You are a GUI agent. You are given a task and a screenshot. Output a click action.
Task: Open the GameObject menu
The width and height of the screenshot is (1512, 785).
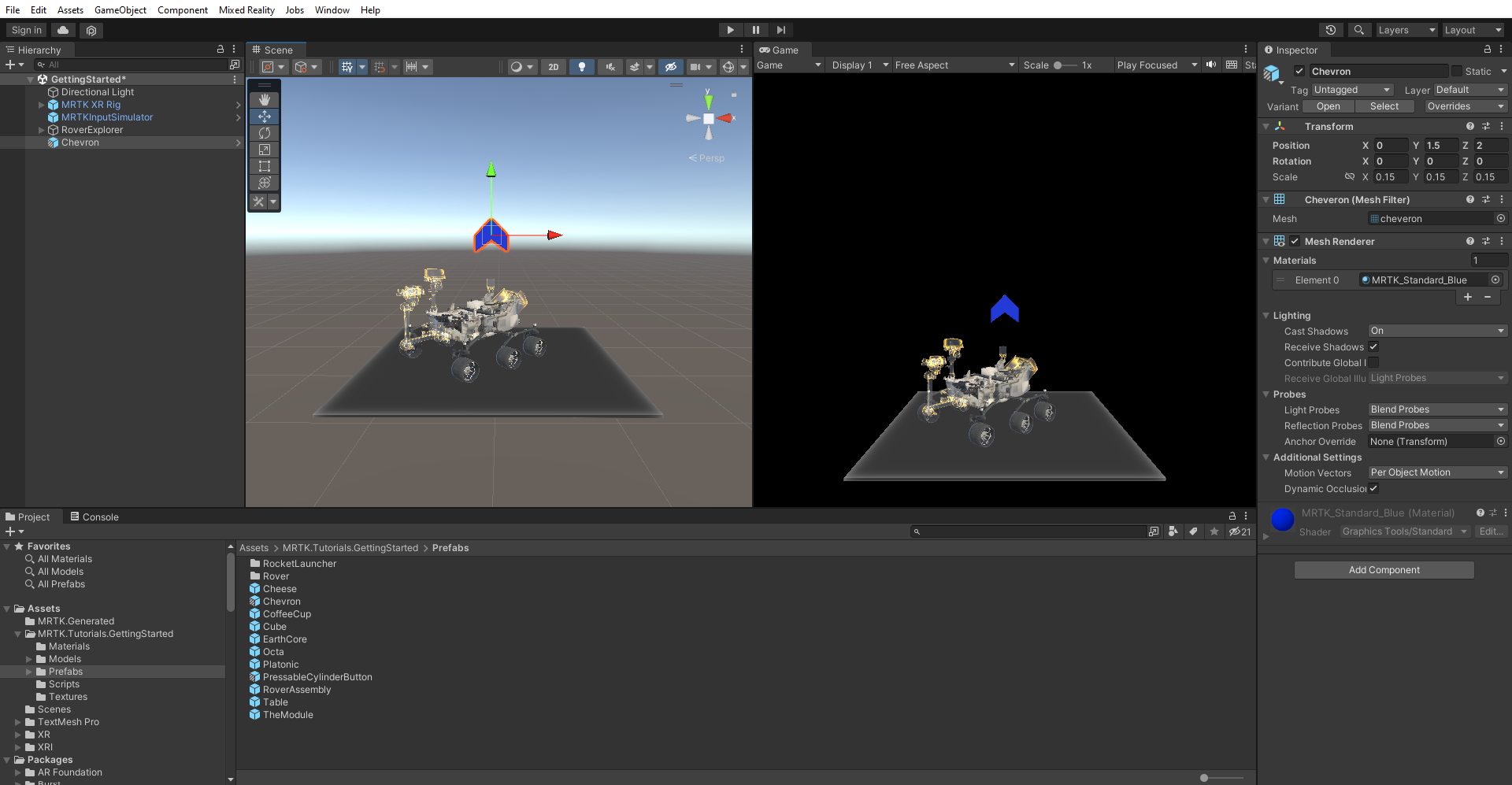120,9
